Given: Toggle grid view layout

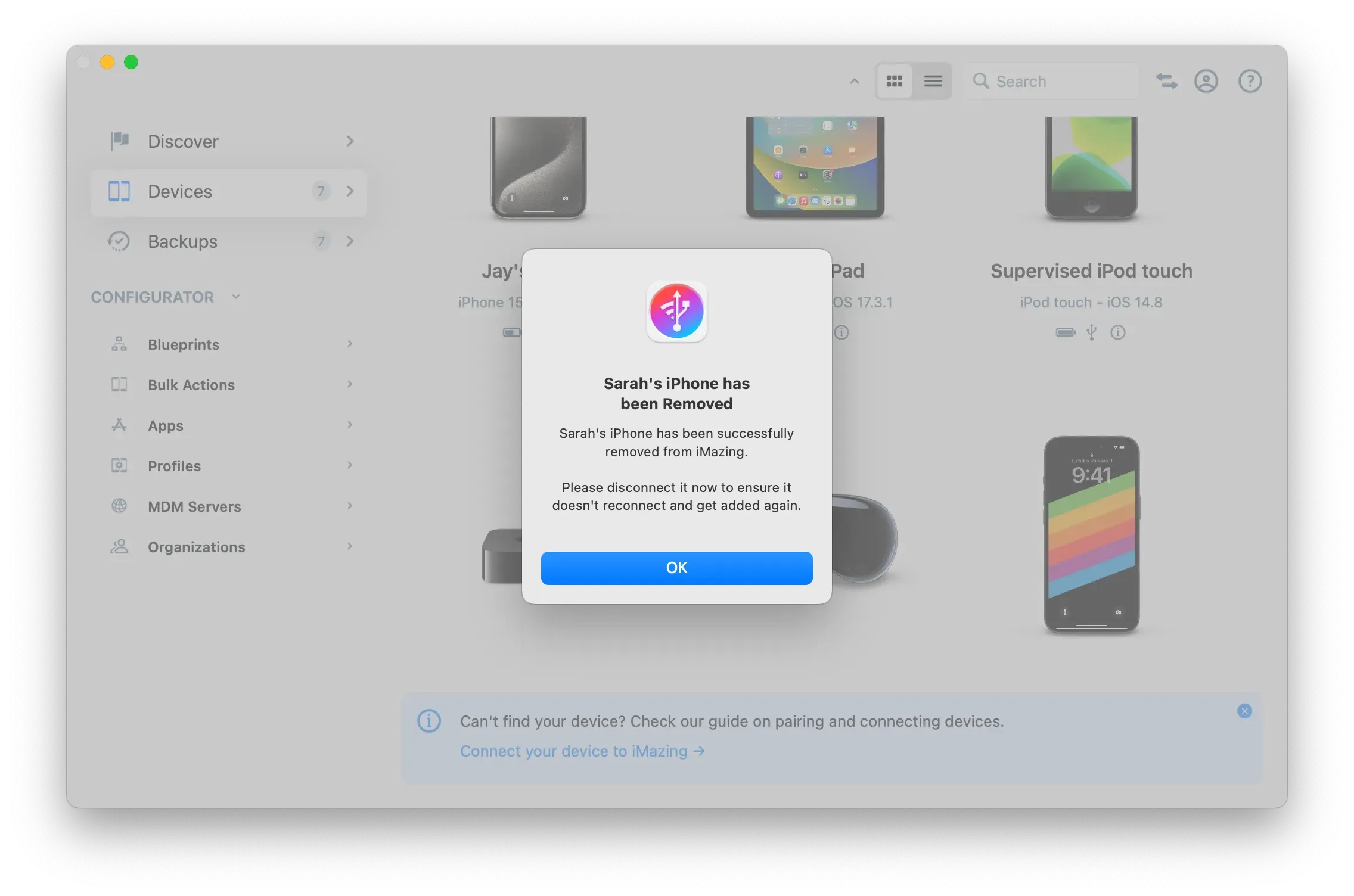Looking at the screenshot, I should 894,80.
